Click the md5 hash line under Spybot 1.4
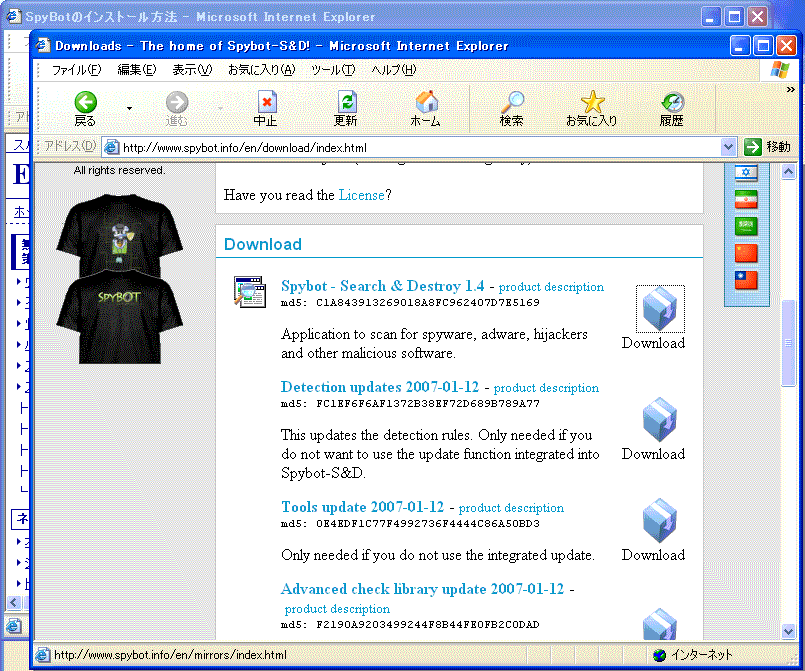 [x=410, y=302]
